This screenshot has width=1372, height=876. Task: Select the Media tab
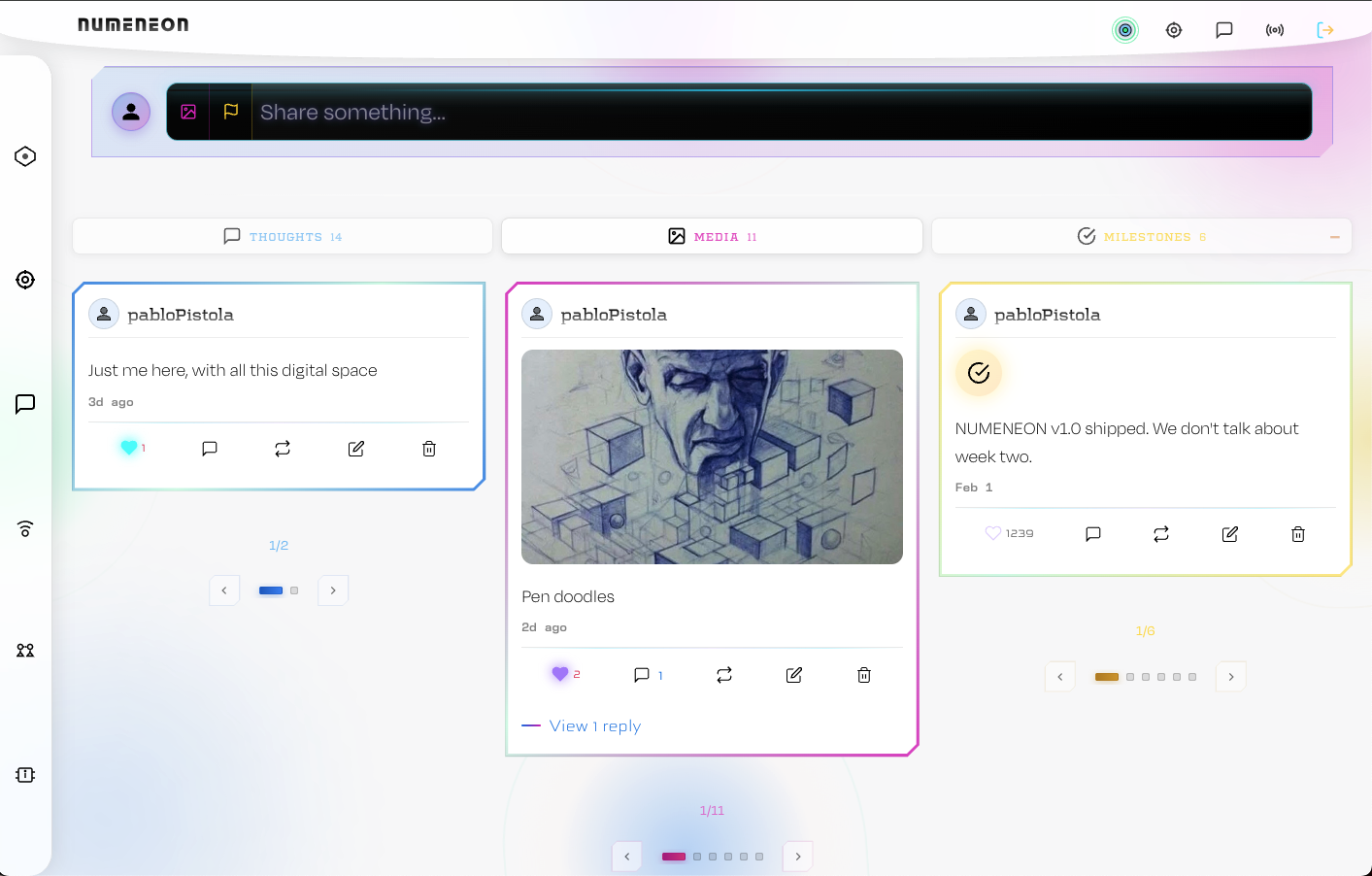[x=712, y=237]
